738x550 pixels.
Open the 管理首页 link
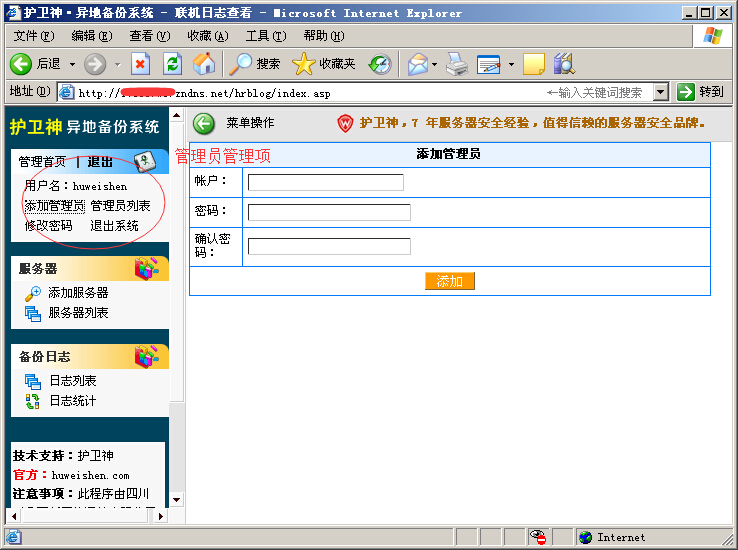tap(42, 162)
